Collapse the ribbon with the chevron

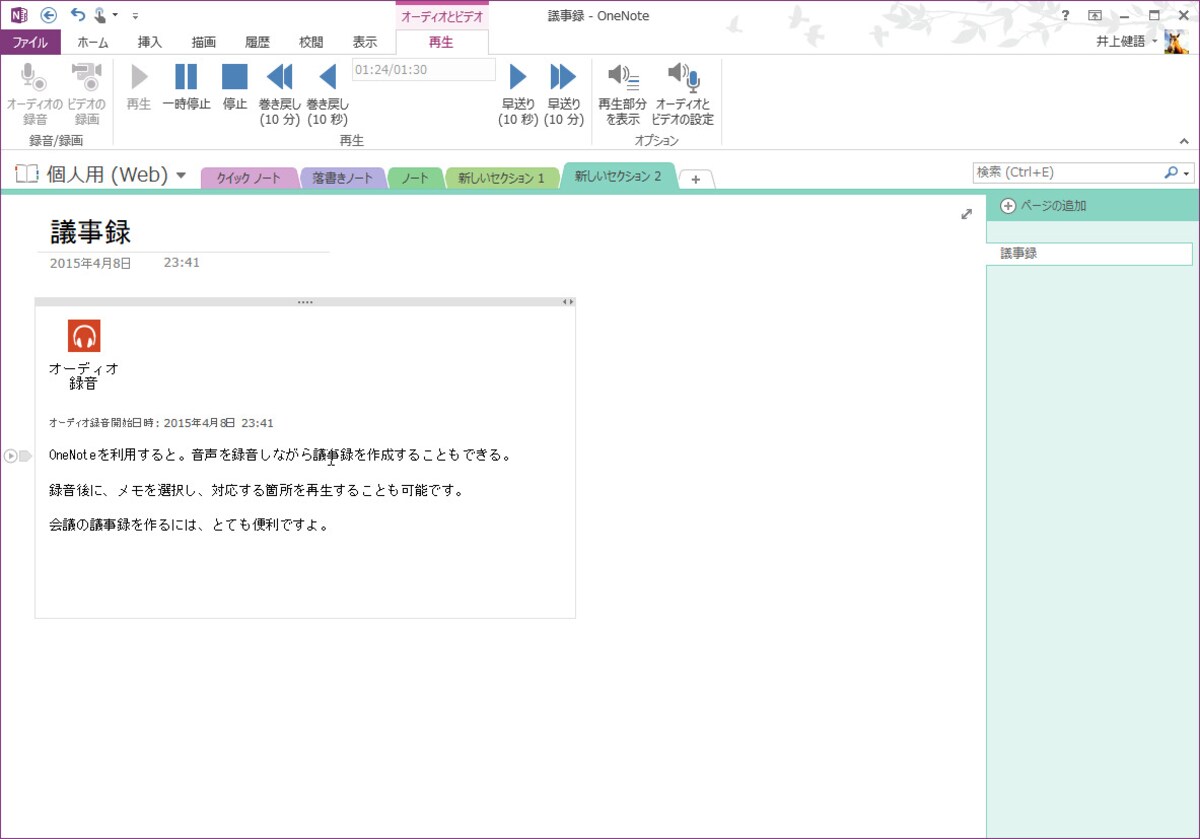[1184, 141]
